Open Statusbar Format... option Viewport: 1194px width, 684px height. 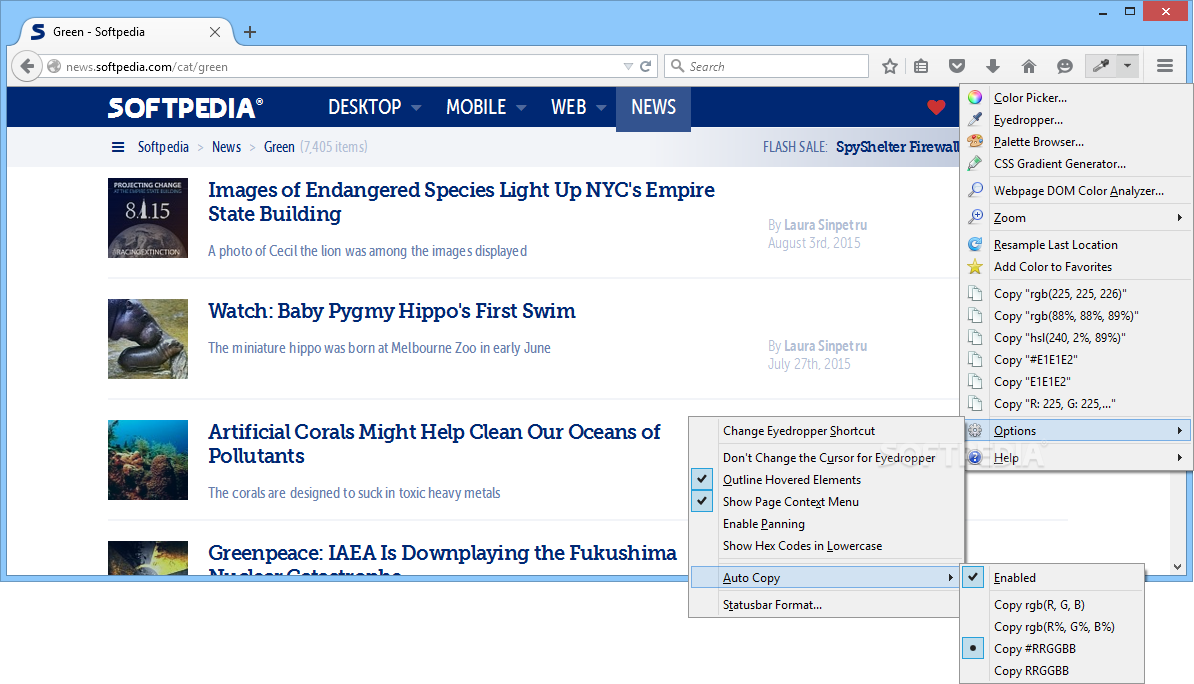(825, 605)
